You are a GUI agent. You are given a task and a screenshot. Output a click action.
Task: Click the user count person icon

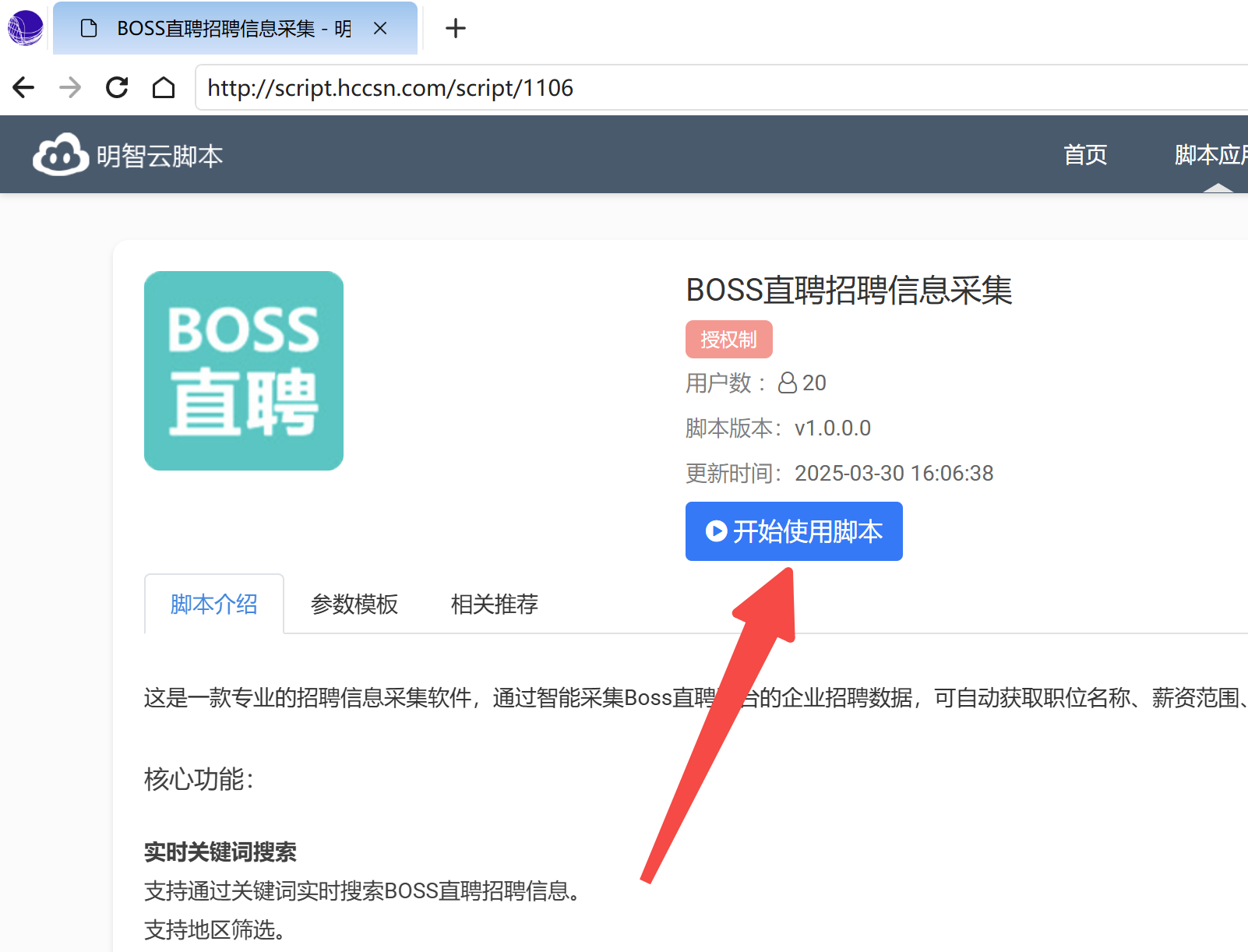point(788,383)
